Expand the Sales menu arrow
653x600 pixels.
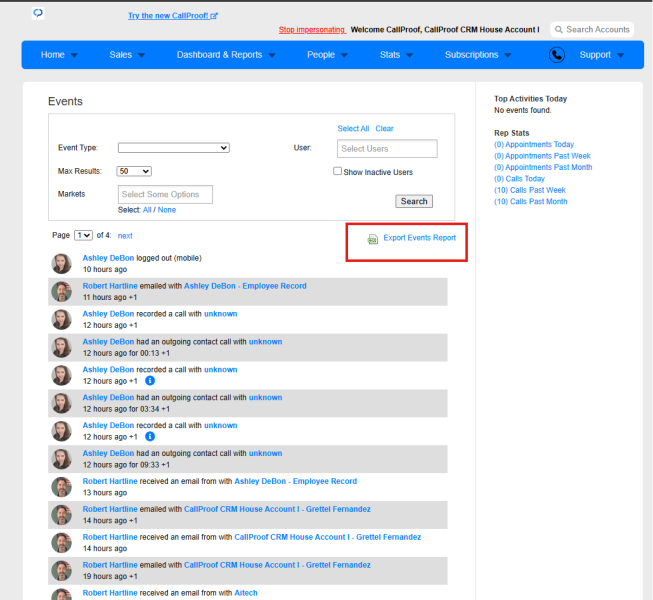(141, 55)
